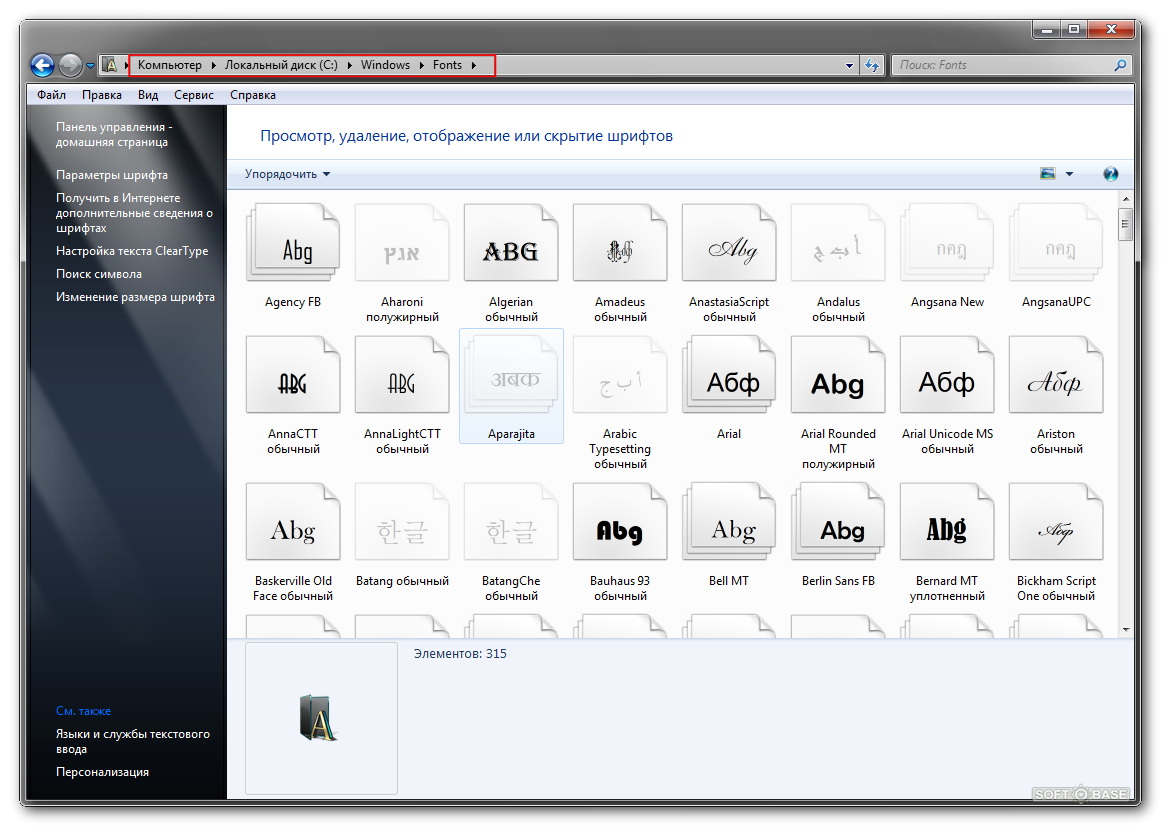Screen dimensions: 1161x826
Task: Select Локальный диск (C:) in address path
Action: click(281, 65)
